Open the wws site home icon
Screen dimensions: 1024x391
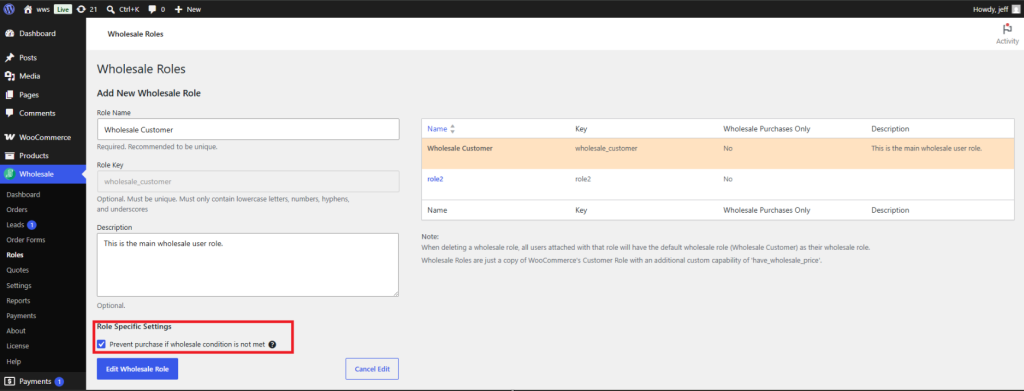pos(28,9)
